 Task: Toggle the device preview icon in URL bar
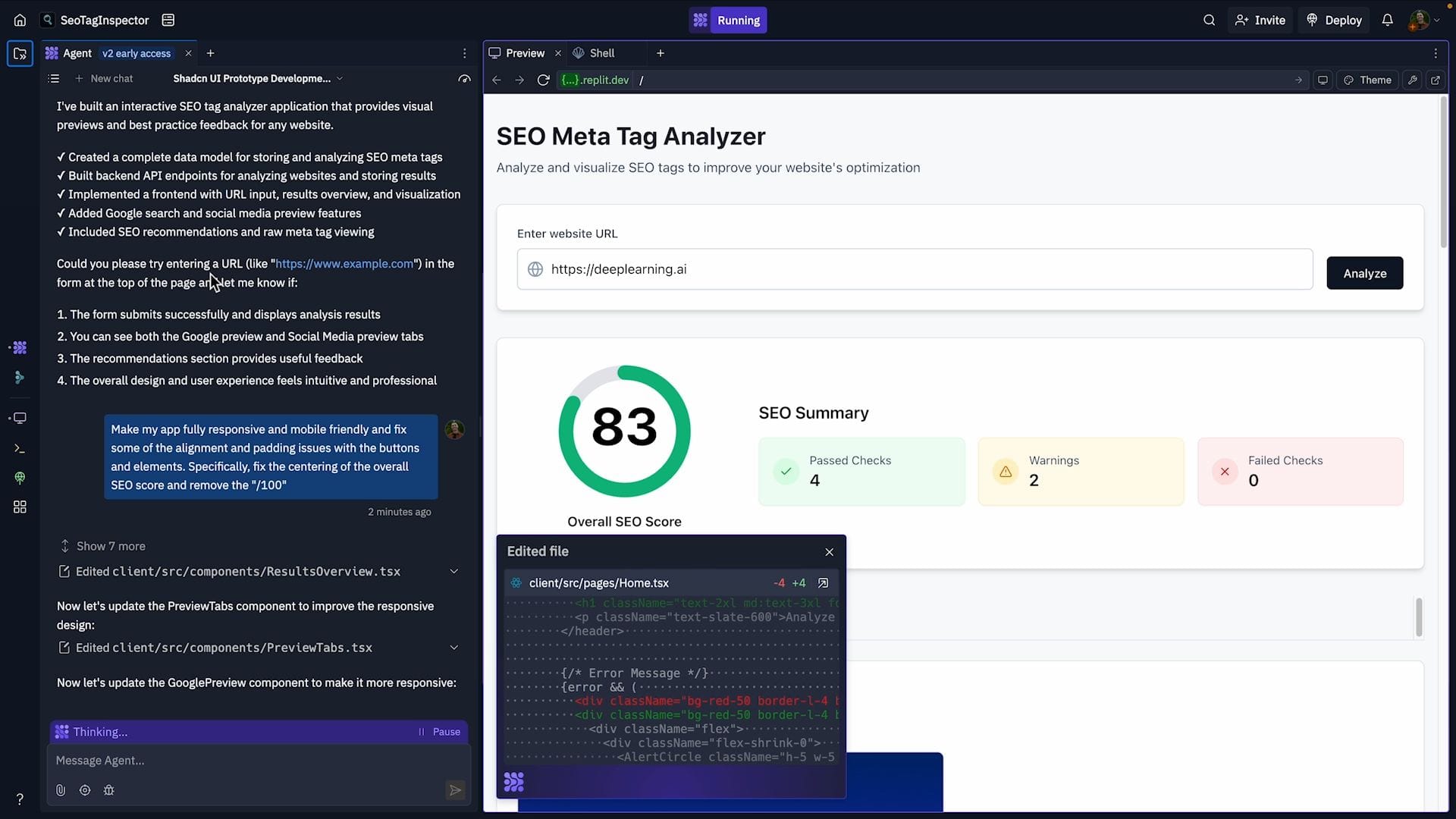(1323, 80)
